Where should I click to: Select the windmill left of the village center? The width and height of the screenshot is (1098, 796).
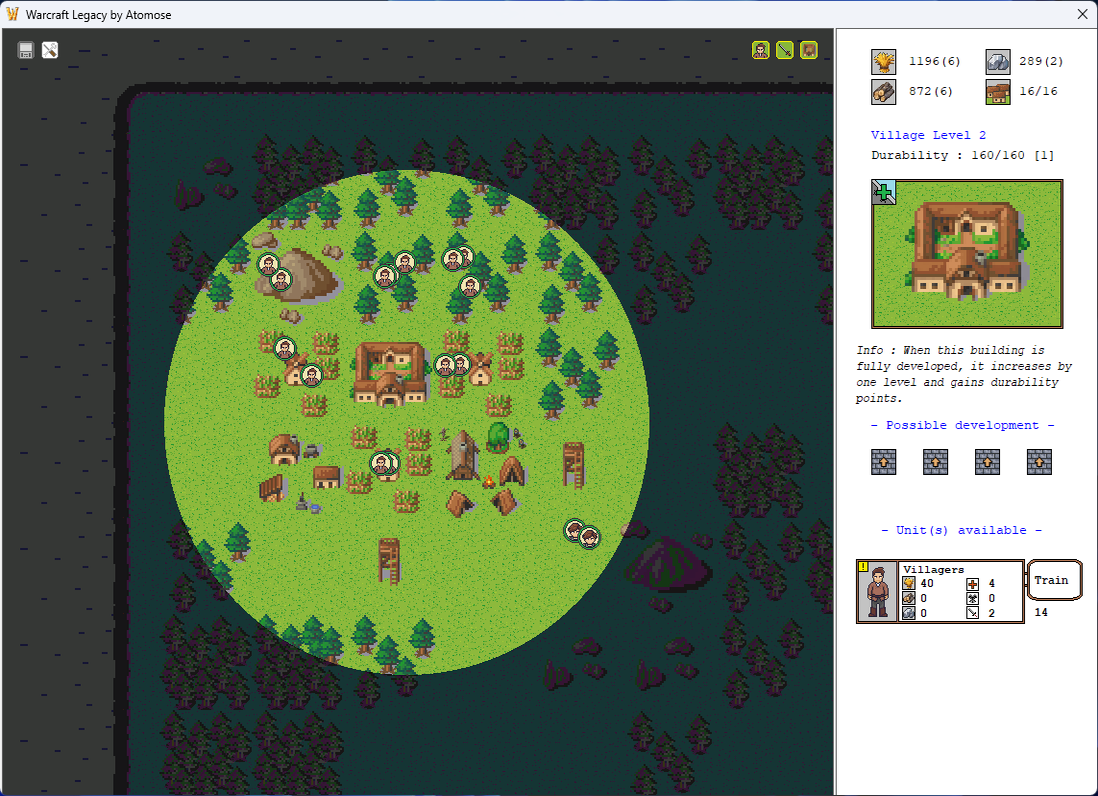pyautogui.click(x=296, y=370)
